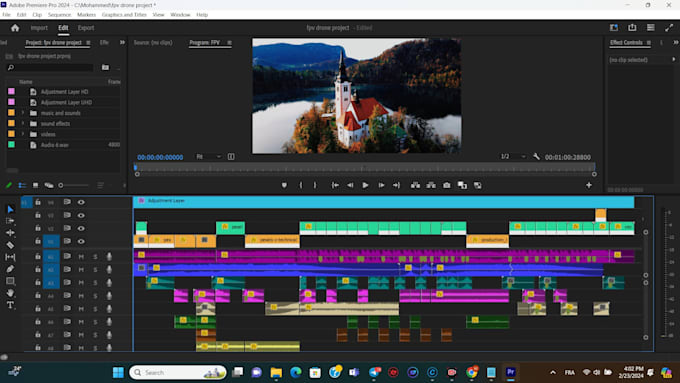
Task: Open the Button Editor plus icon
Action: tap(588, 185)
